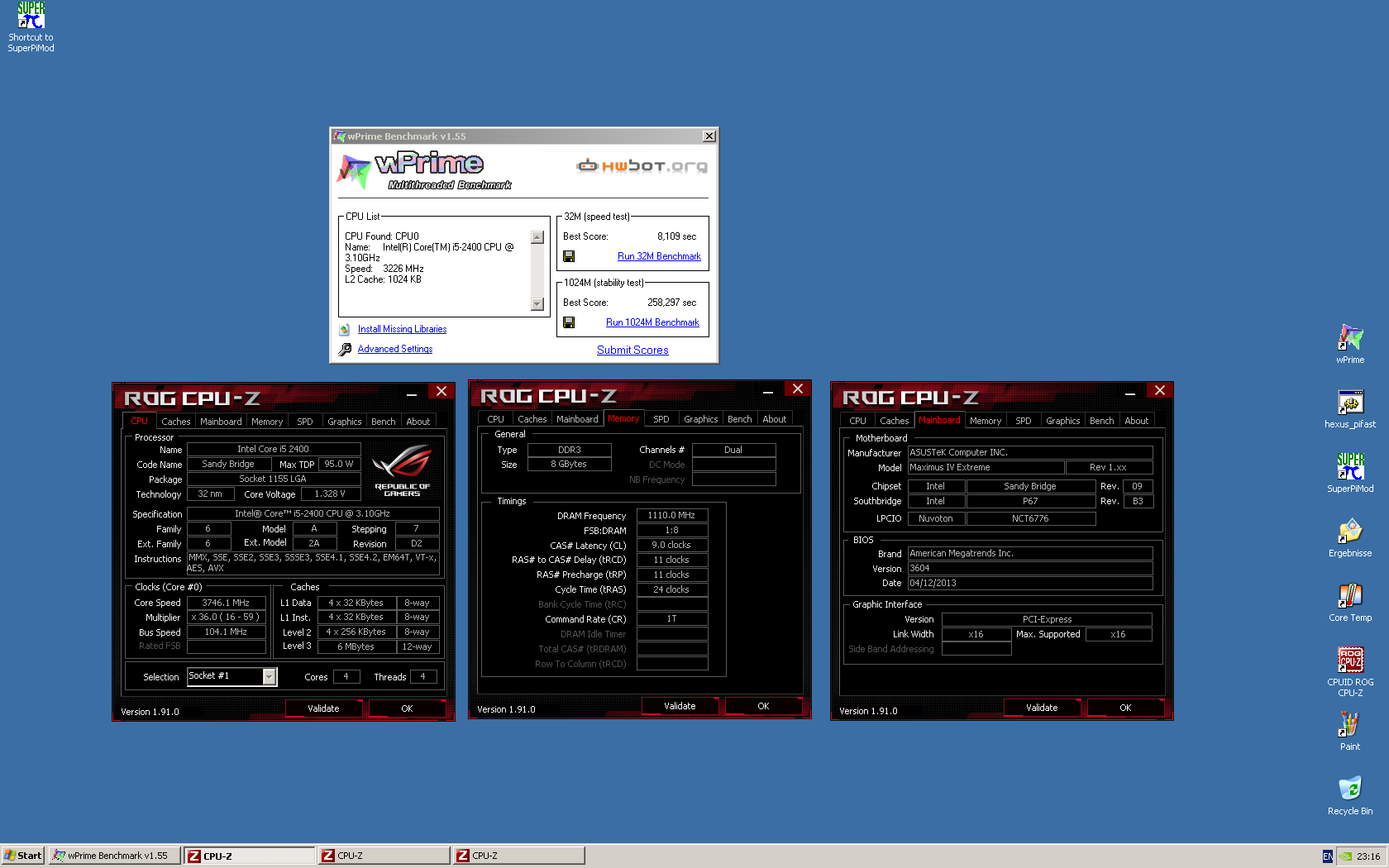Close the wPrime Benchmark window
1389x868 pixels.
pos(709,136)
